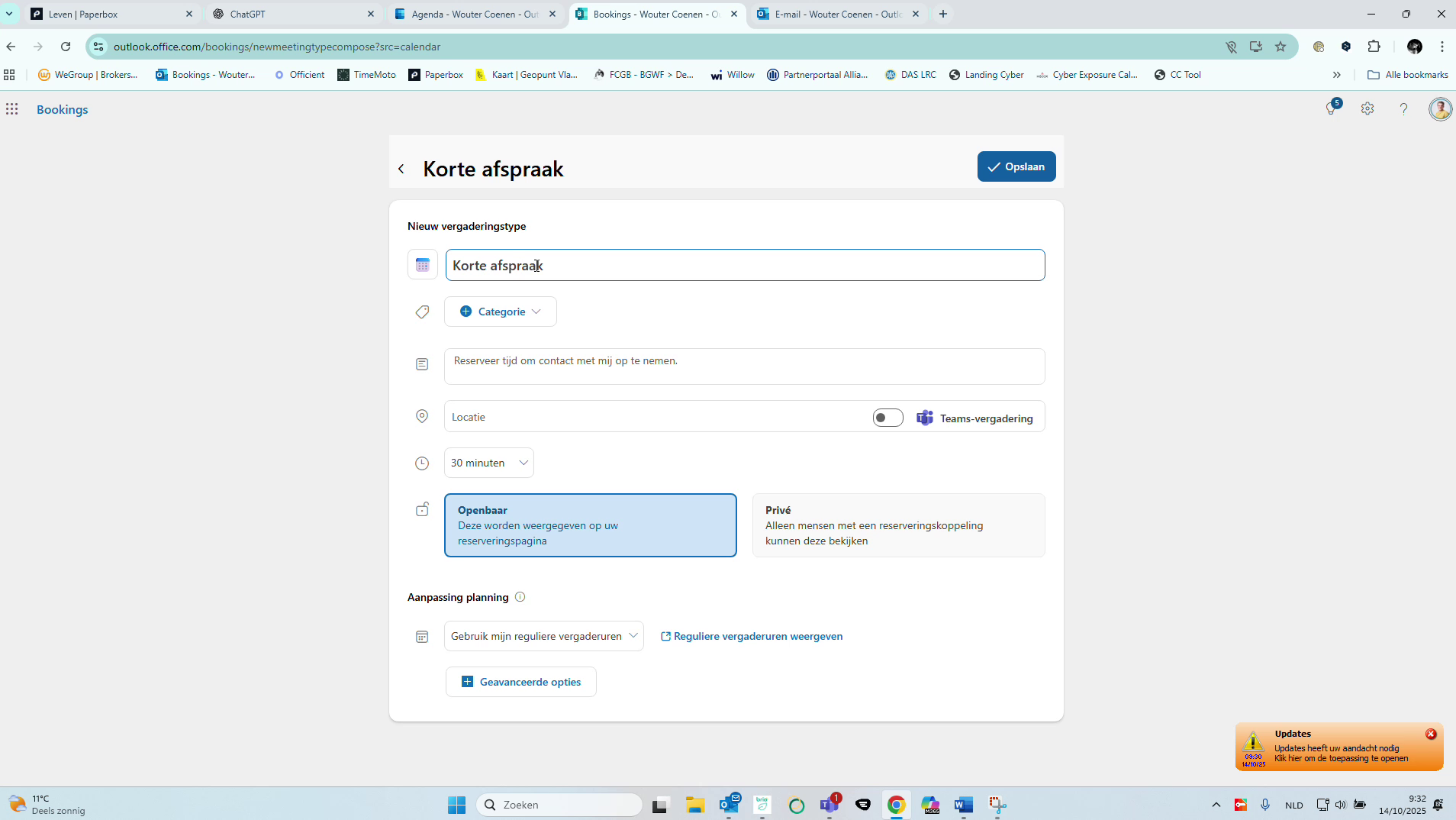The width and height of the screenshot is (1456, 820).
Task: Select the Openbaar visibility option
Action: [591, 525]
